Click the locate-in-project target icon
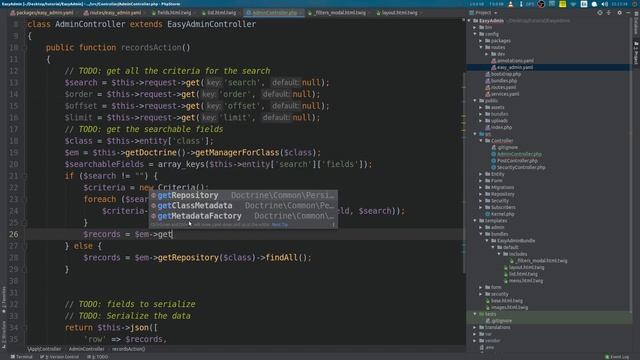Image resolution: width=640 pixels, height=360 pixels. tap(600, 13)
